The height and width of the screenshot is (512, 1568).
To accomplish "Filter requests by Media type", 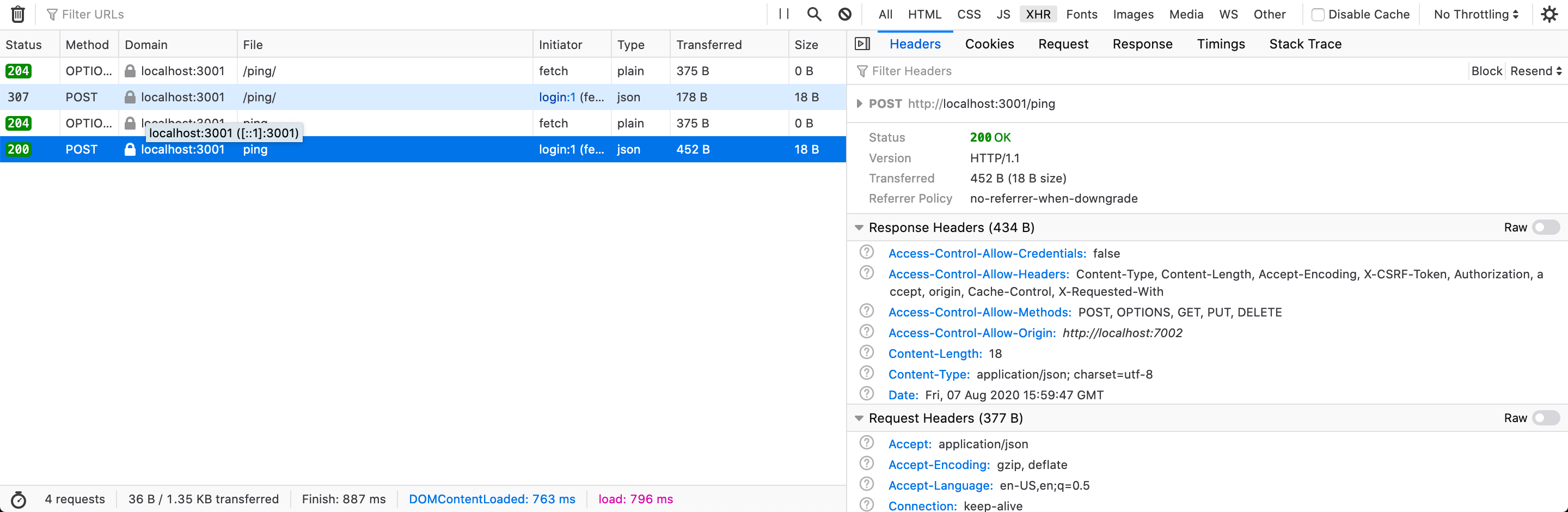I will point(1186,14).
